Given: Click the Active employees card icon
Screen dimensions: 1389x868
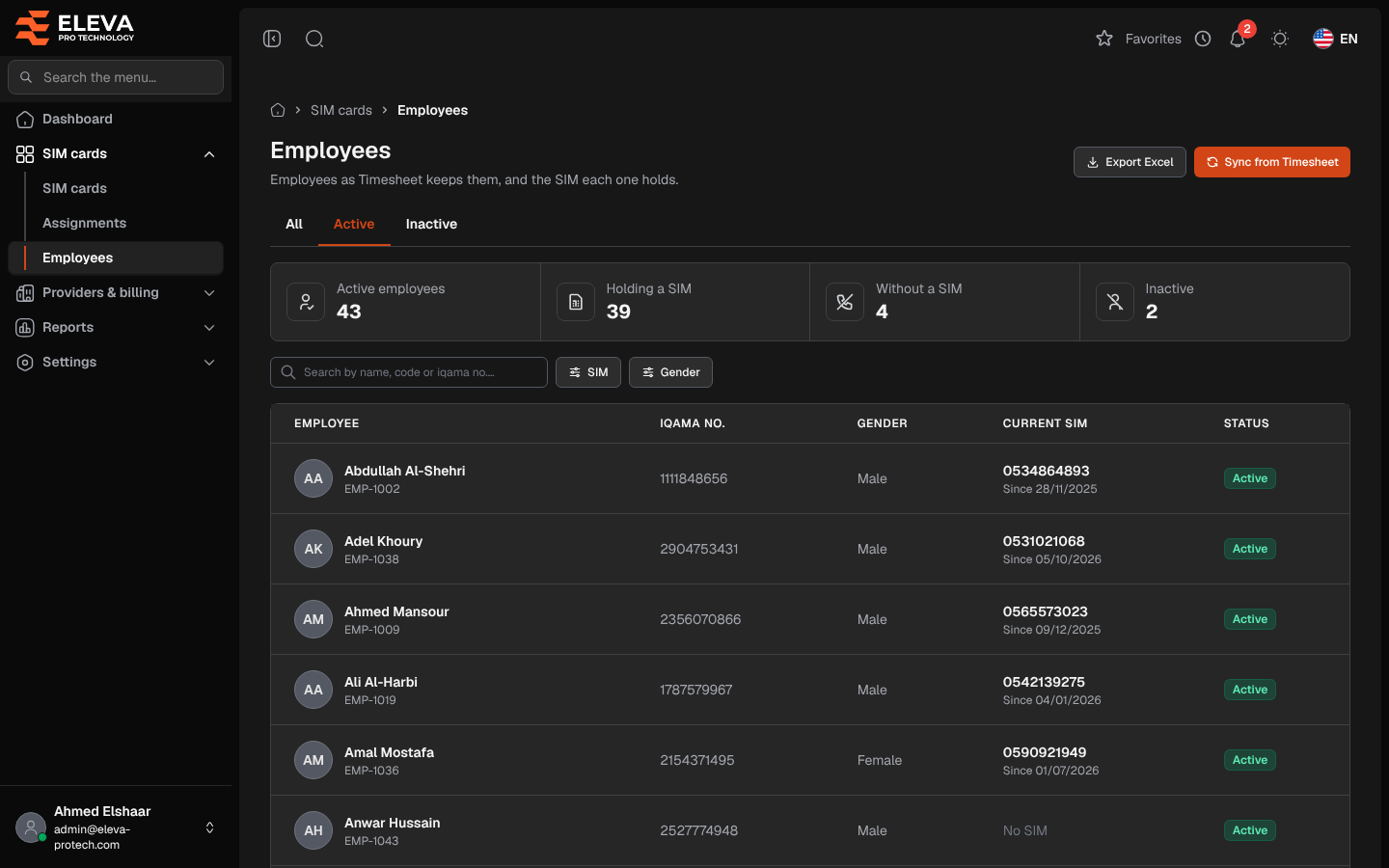Looking at the screenshot, I should [x=306, y=302].
